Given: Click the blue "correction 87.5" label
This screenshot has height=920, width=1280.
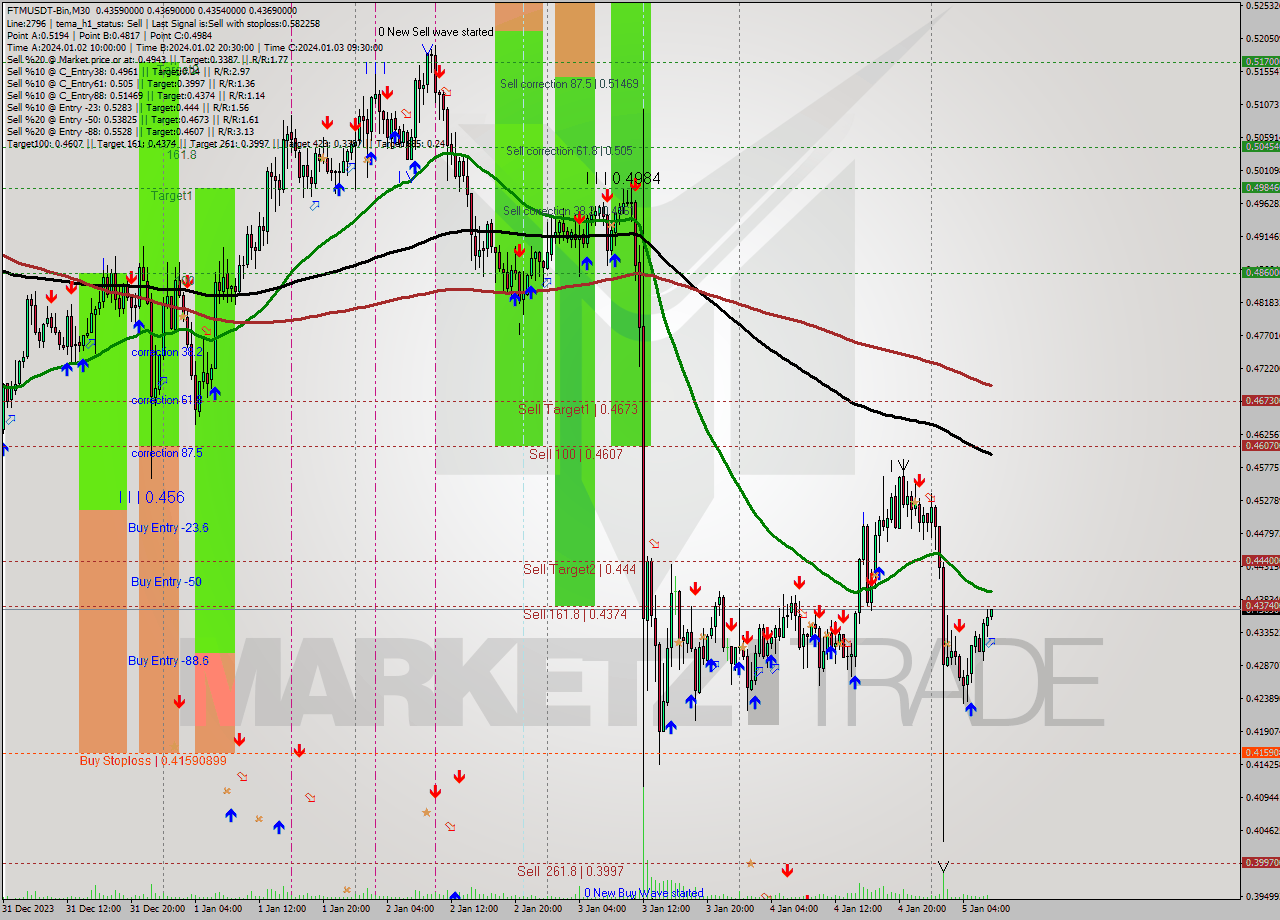Looking at the screenshot, I should [x=167, y=453].
